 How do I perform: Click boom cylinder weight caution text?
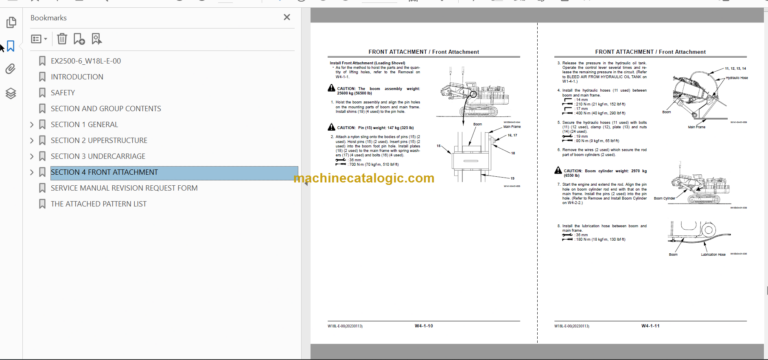(x=605, y=173)
